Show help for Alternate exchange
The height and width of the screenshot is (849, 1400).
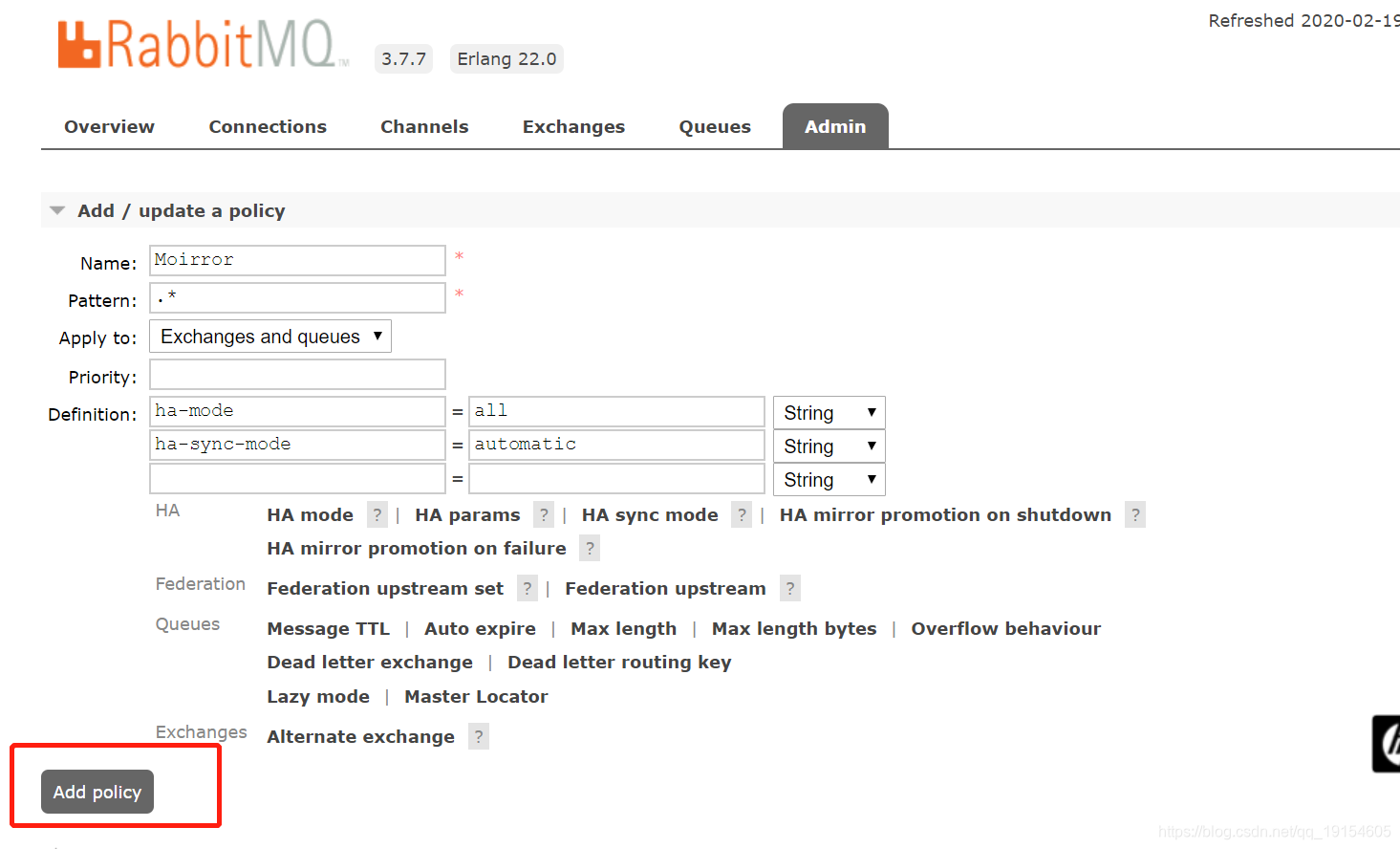tap(479, 737)
